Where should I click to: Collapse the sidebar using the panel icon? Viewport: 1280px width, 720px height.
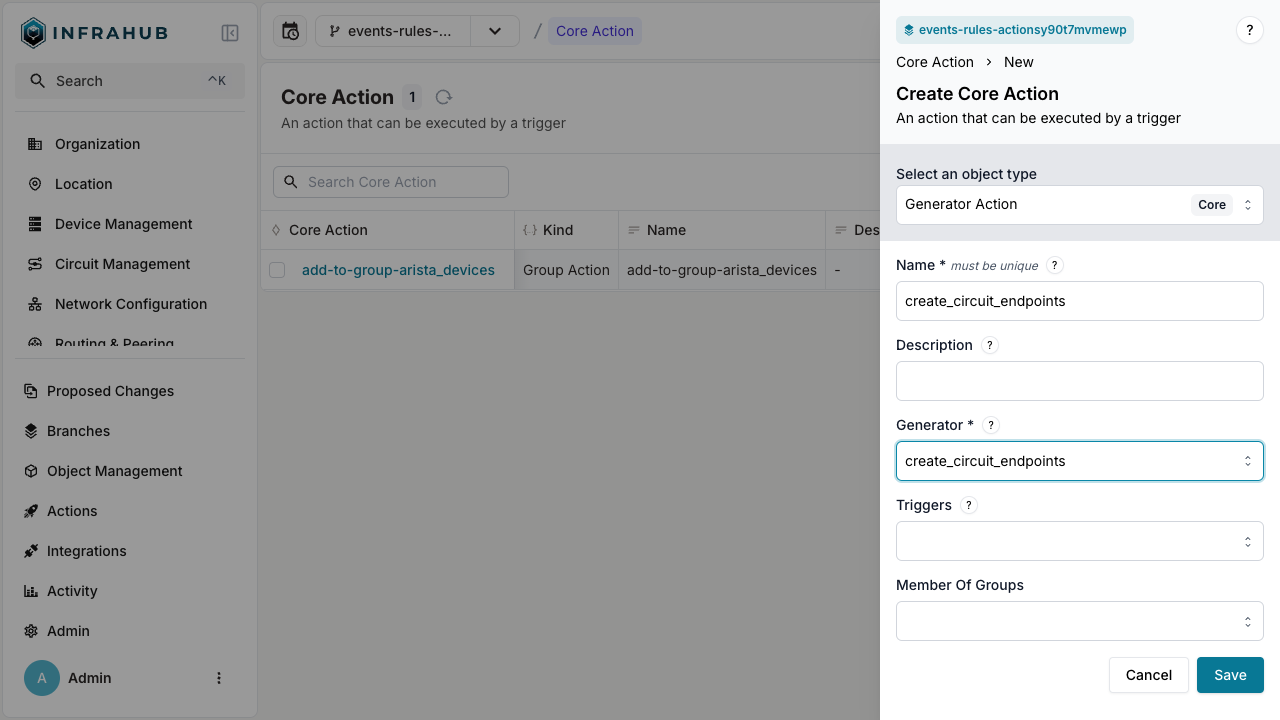point(230,33)
